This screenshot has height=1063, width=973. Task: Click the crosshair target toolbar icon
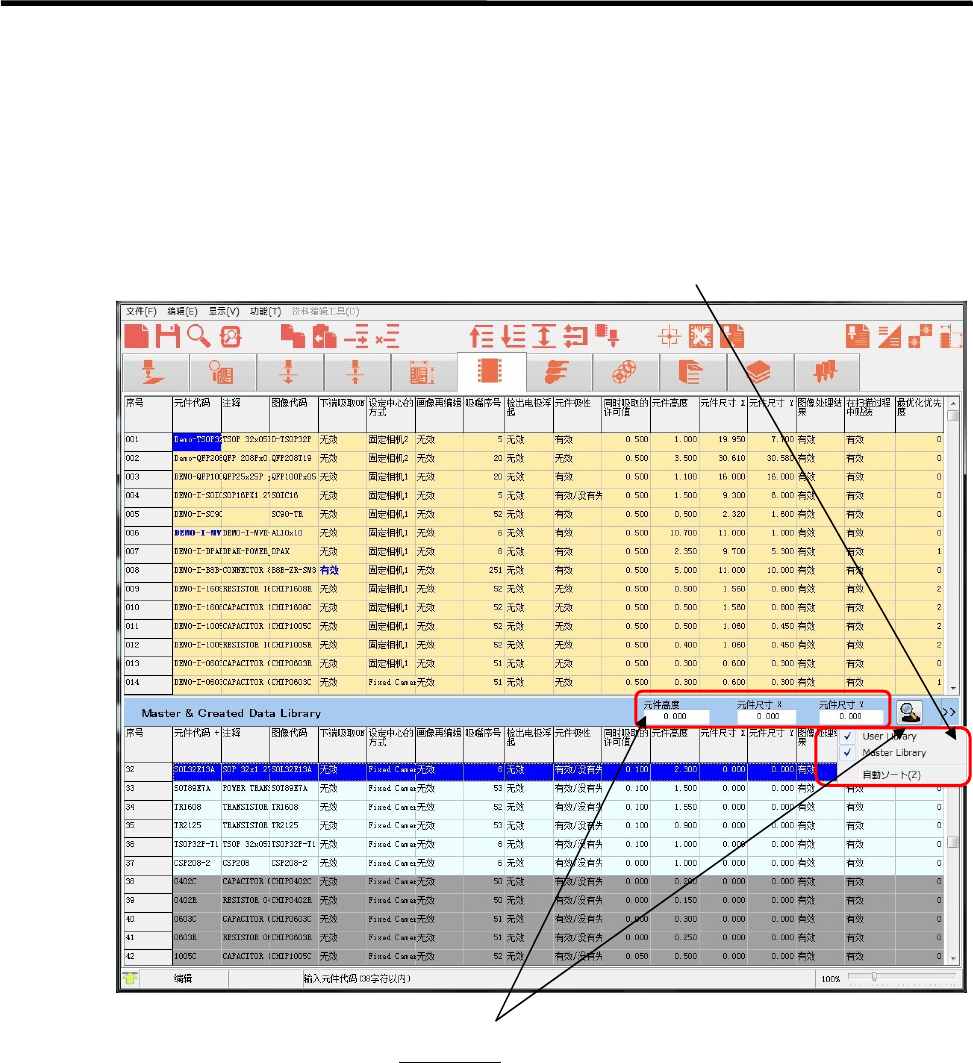(x=669, y=336)
